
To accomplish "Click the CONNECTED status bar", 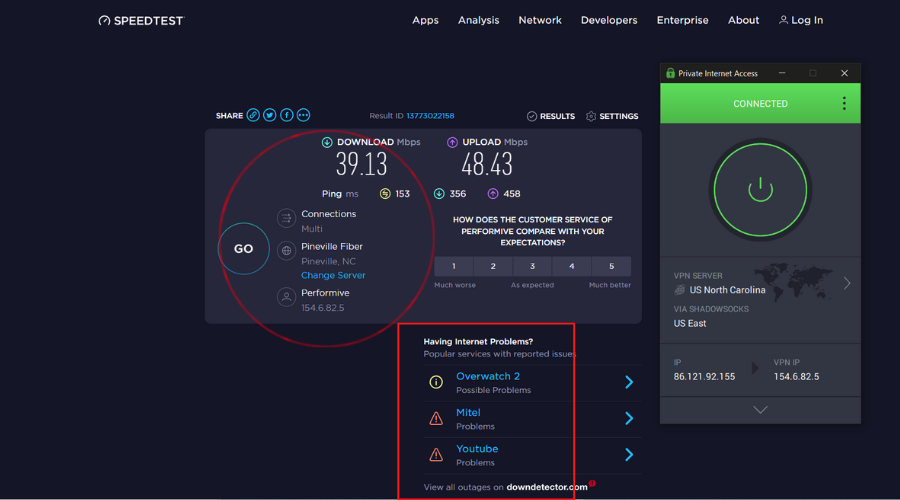I will click(761, 103).
